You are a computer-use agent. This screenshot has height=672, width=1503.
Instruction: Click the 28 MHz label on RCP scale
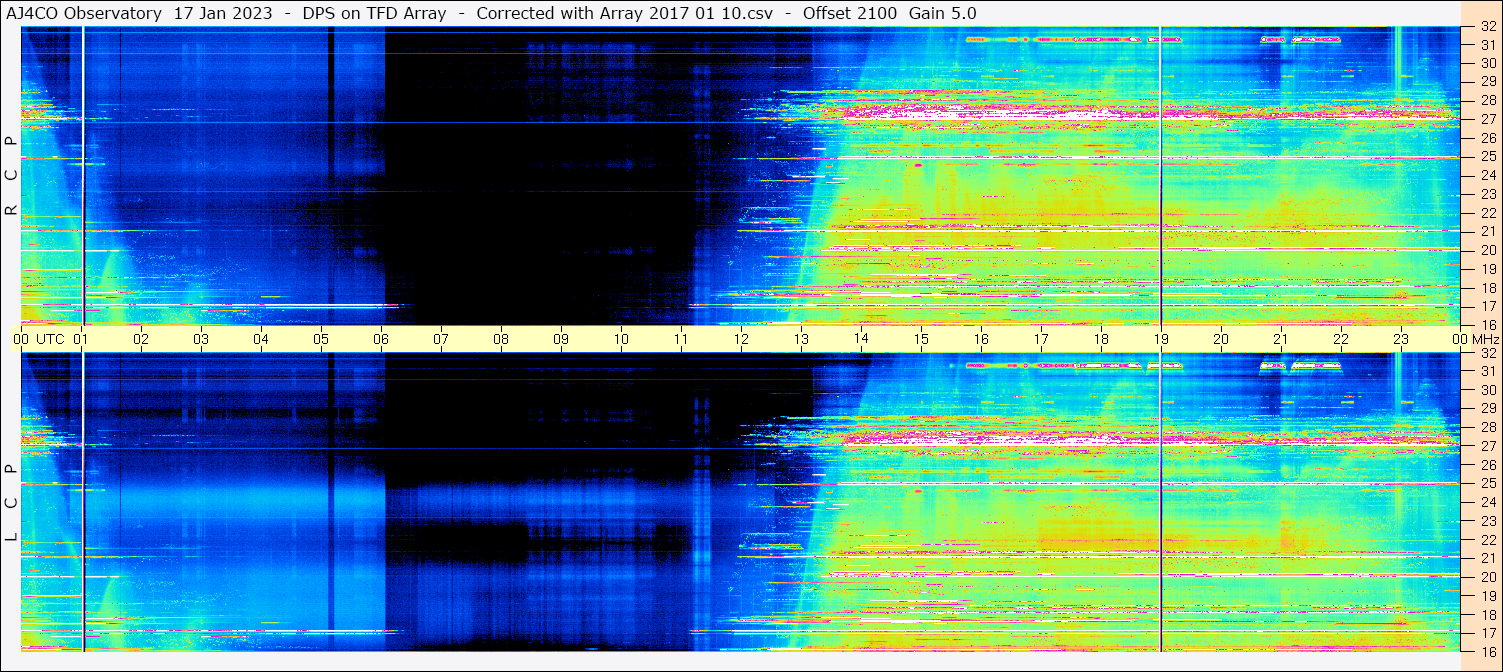[x=1487, y=99]
